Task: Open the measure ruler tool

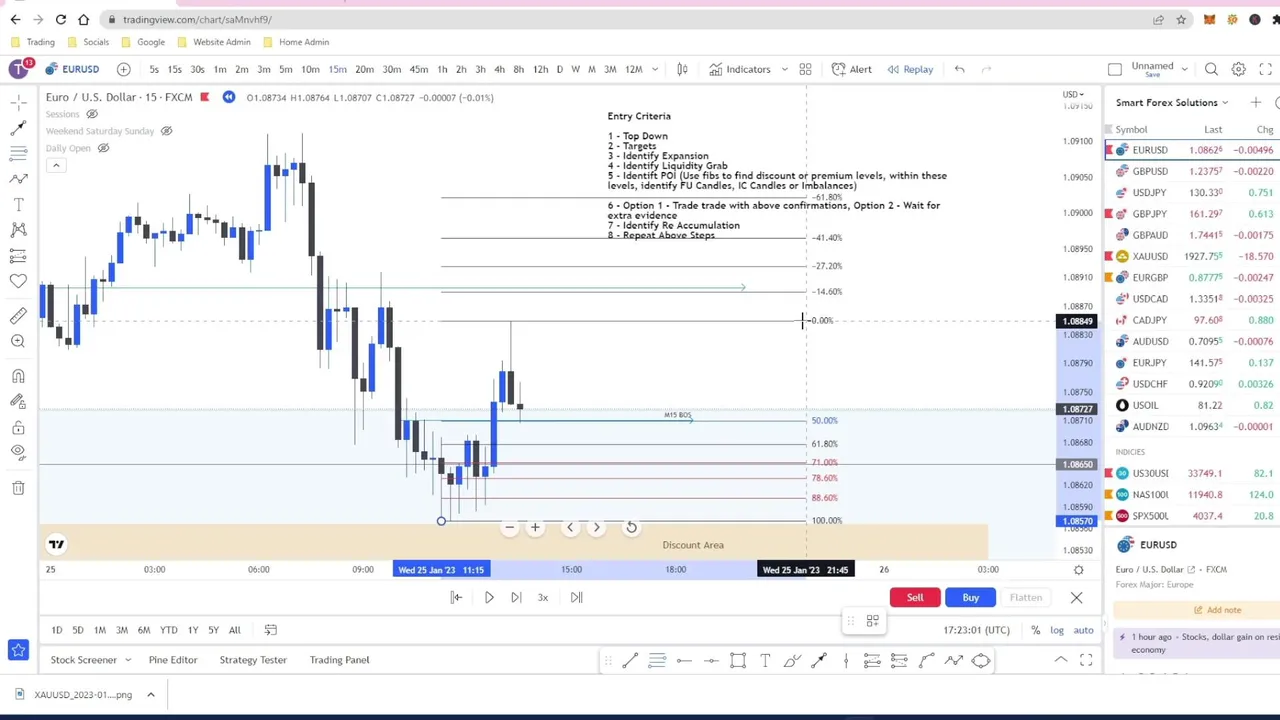Action: coord(18,316)
